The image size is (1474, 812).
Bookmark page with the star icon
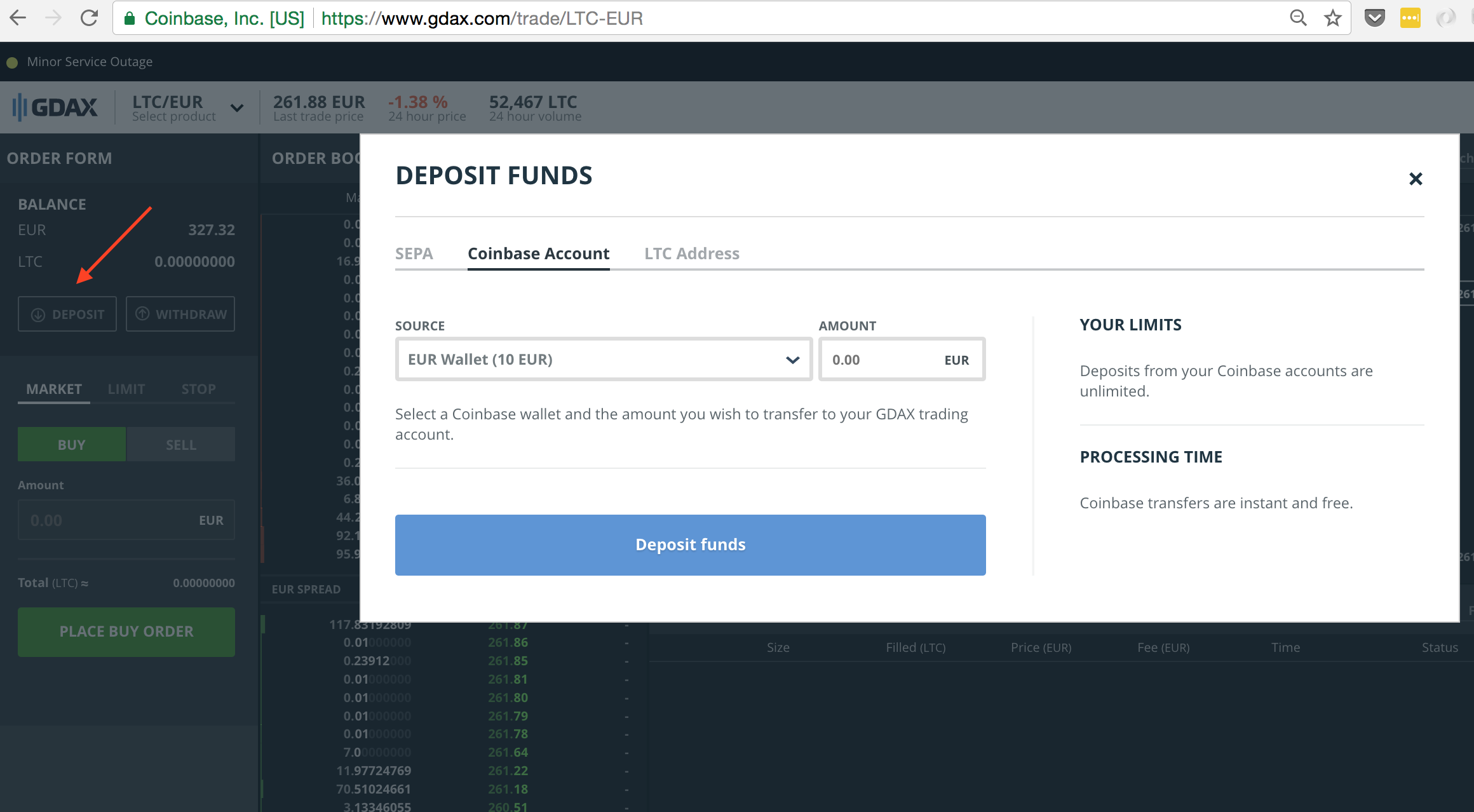coord(1332,18)
